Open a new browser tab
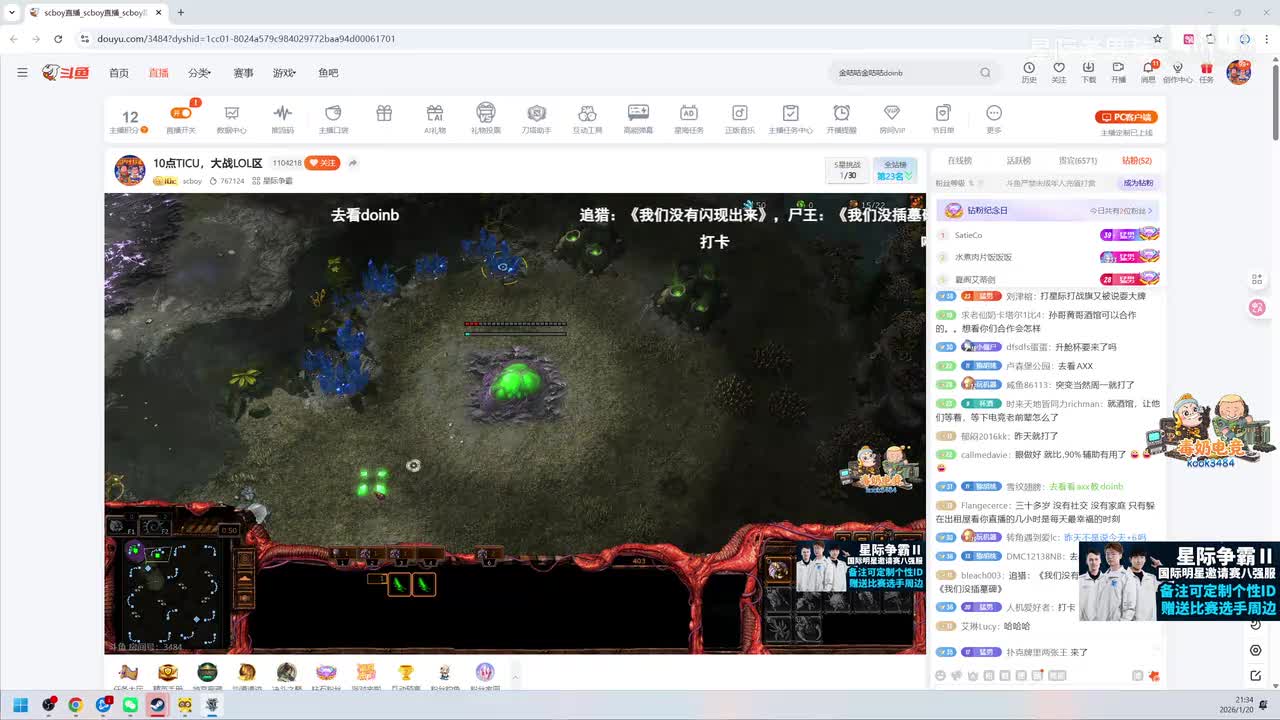Viewport: 1280px width, 720px height. 181,13
